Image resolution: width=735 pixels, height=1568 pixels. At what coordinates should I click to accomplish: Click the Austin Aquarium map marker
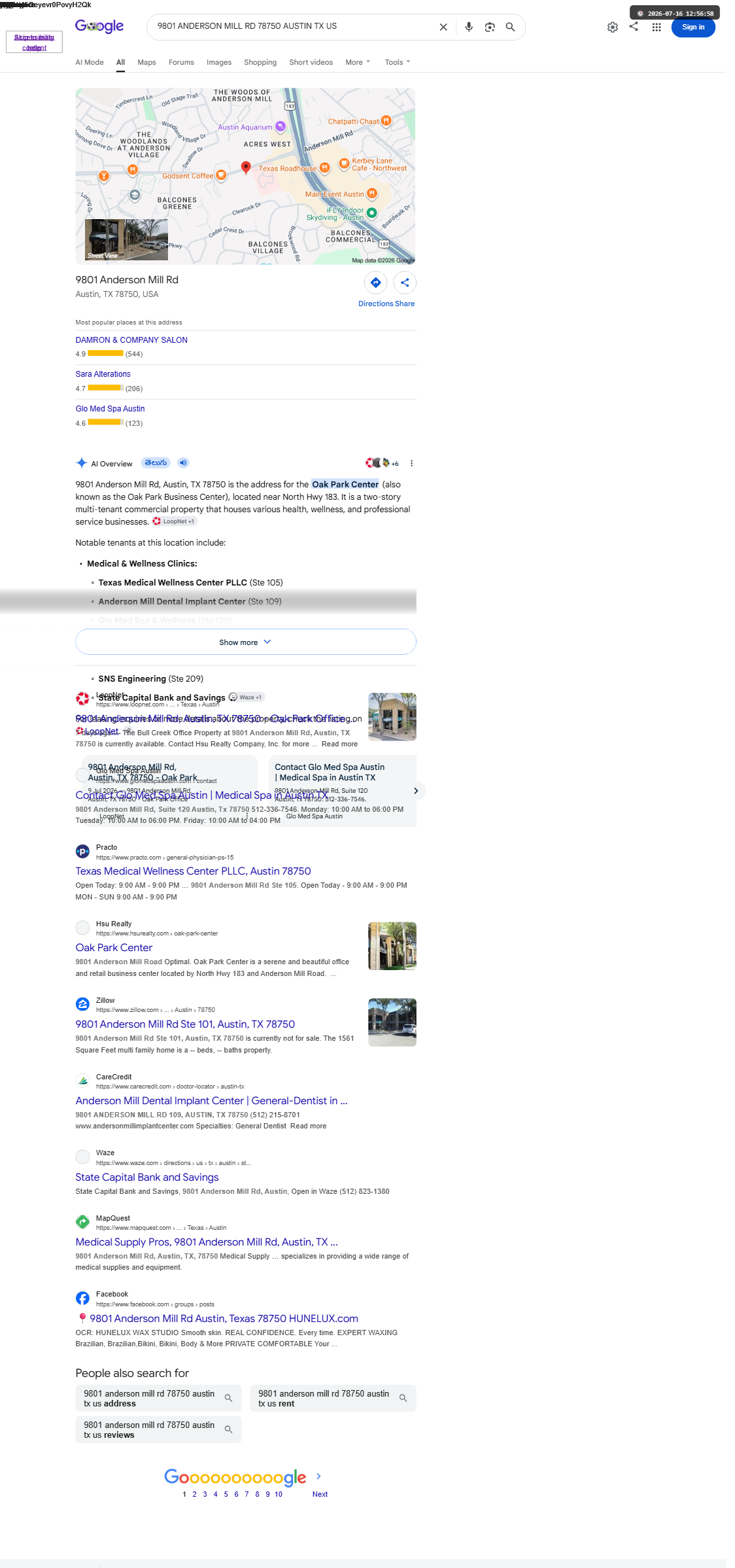click(281, 126)
